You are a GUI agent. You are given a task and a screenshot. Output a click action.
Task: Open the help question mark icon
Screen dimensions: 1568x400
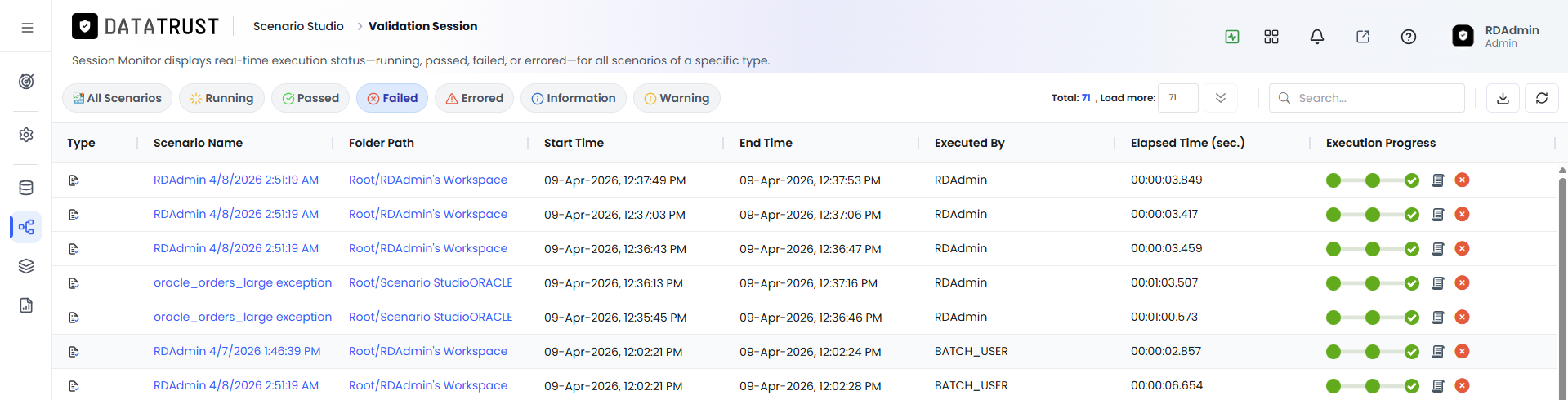point(1409,37)
